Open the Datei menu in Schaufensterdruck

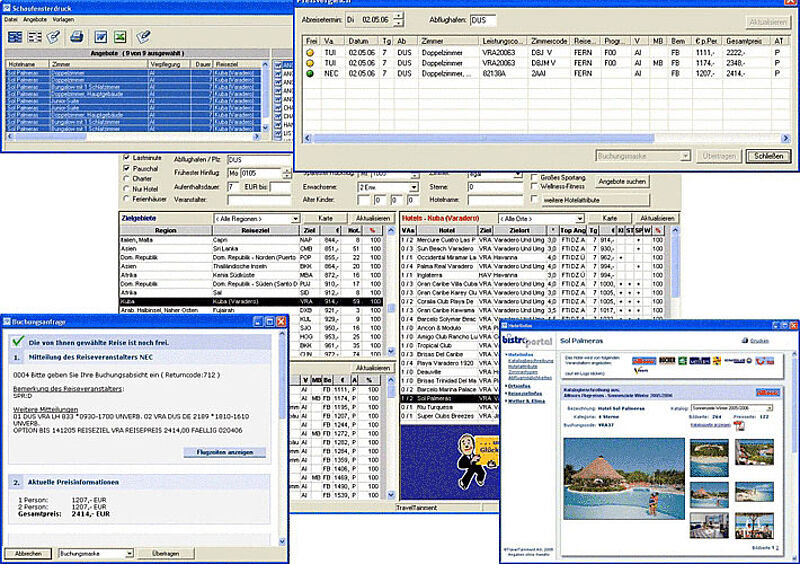click(11, 19)
